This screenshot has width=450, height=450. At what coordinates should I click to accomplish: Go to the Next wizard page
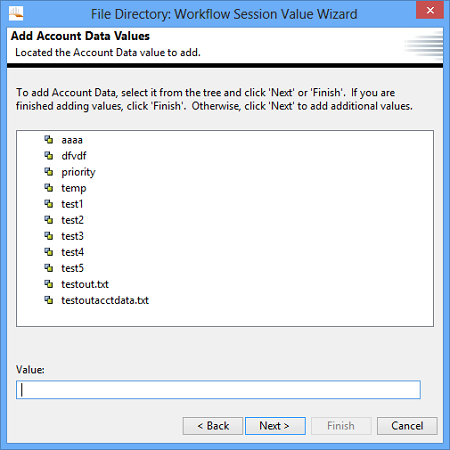(275, 426)
